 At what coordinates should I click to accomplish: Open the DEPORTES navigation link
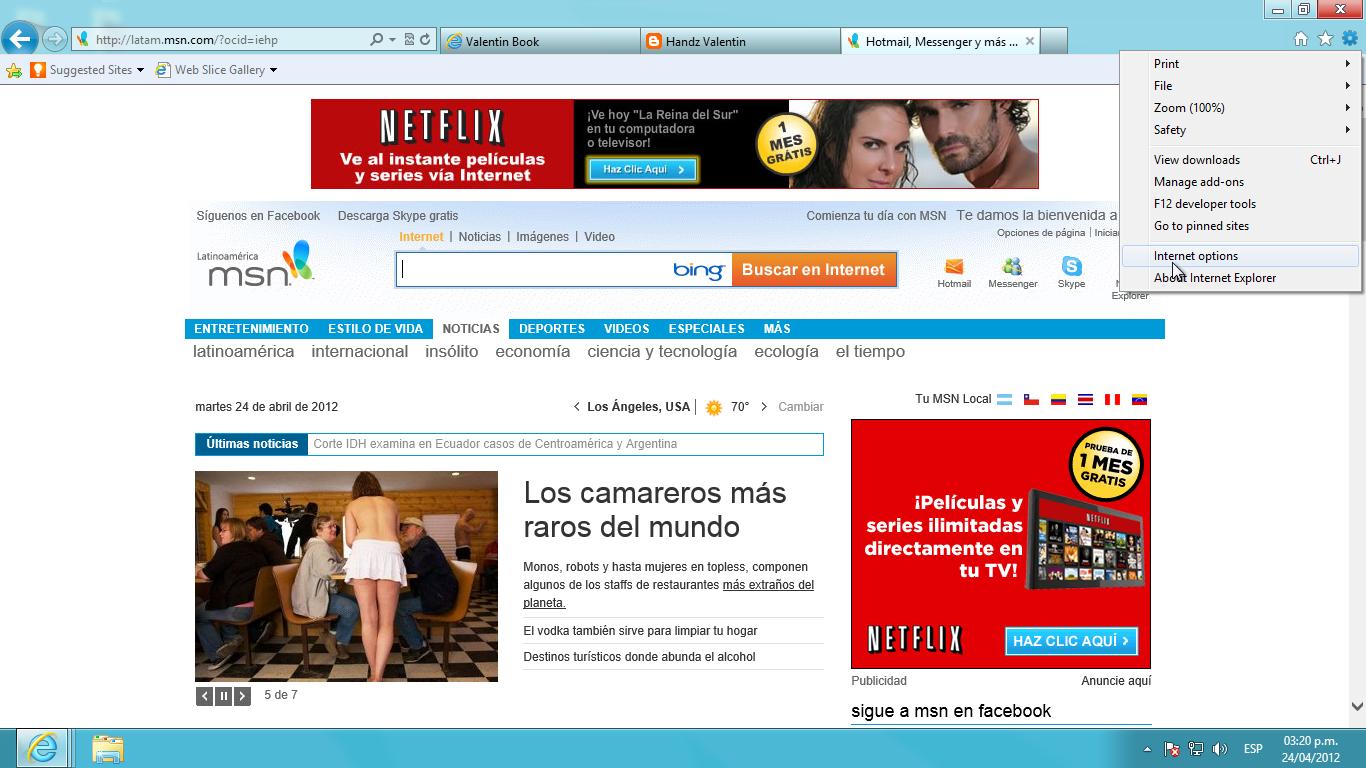coord(551,329)
